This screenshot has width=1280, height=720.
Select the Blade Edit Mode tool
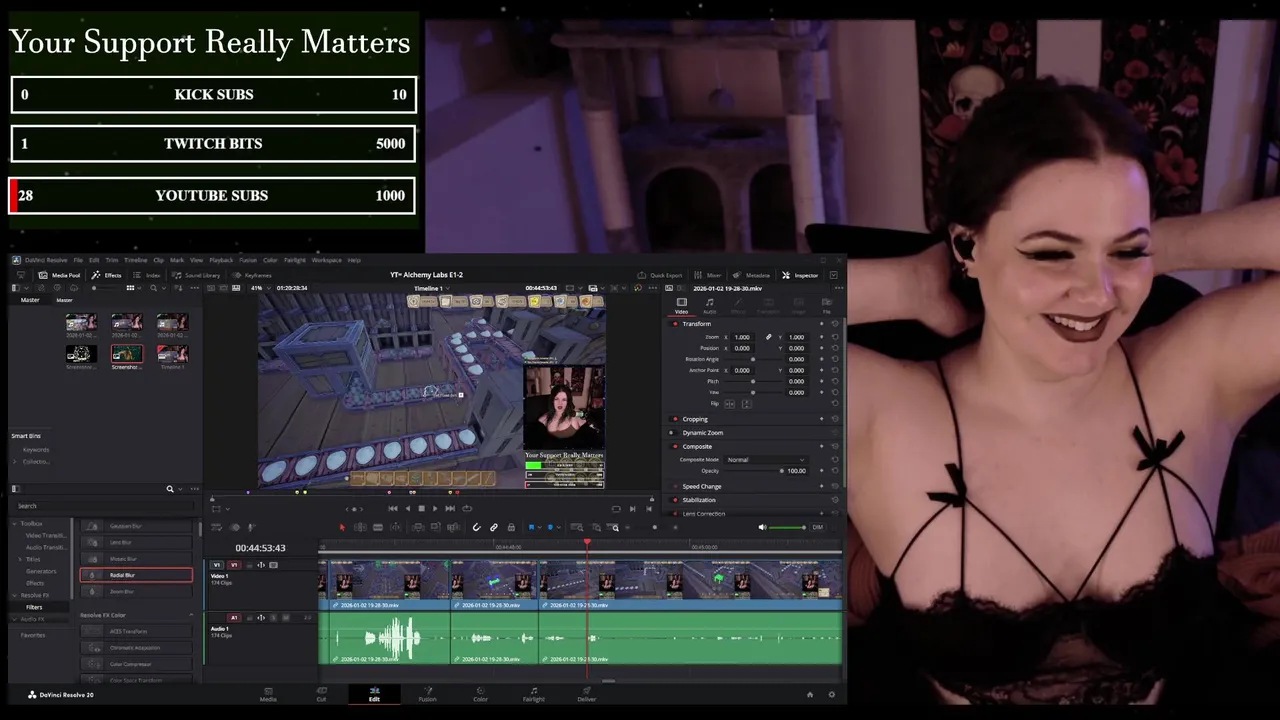(378, 527)
